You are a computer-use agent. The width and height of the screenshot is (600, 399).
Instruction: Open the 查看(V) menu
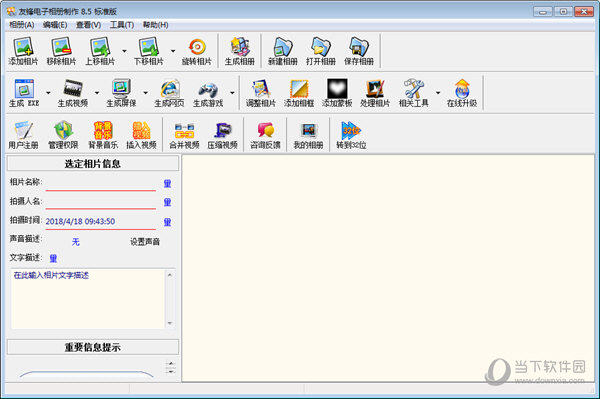pos(88,25)
